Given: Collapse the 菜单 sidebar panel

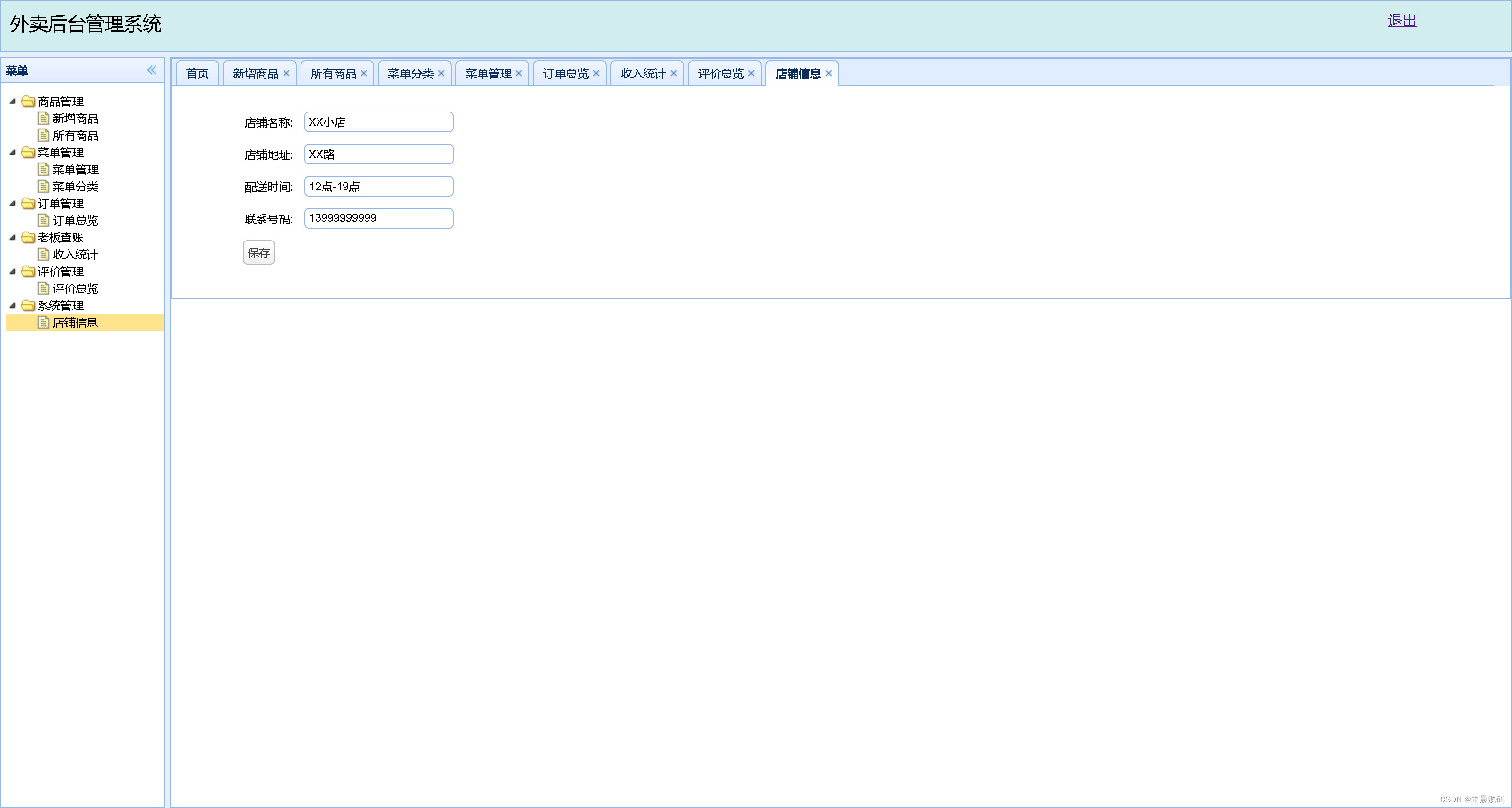Looking at the screenshot, I should point(151,70).
